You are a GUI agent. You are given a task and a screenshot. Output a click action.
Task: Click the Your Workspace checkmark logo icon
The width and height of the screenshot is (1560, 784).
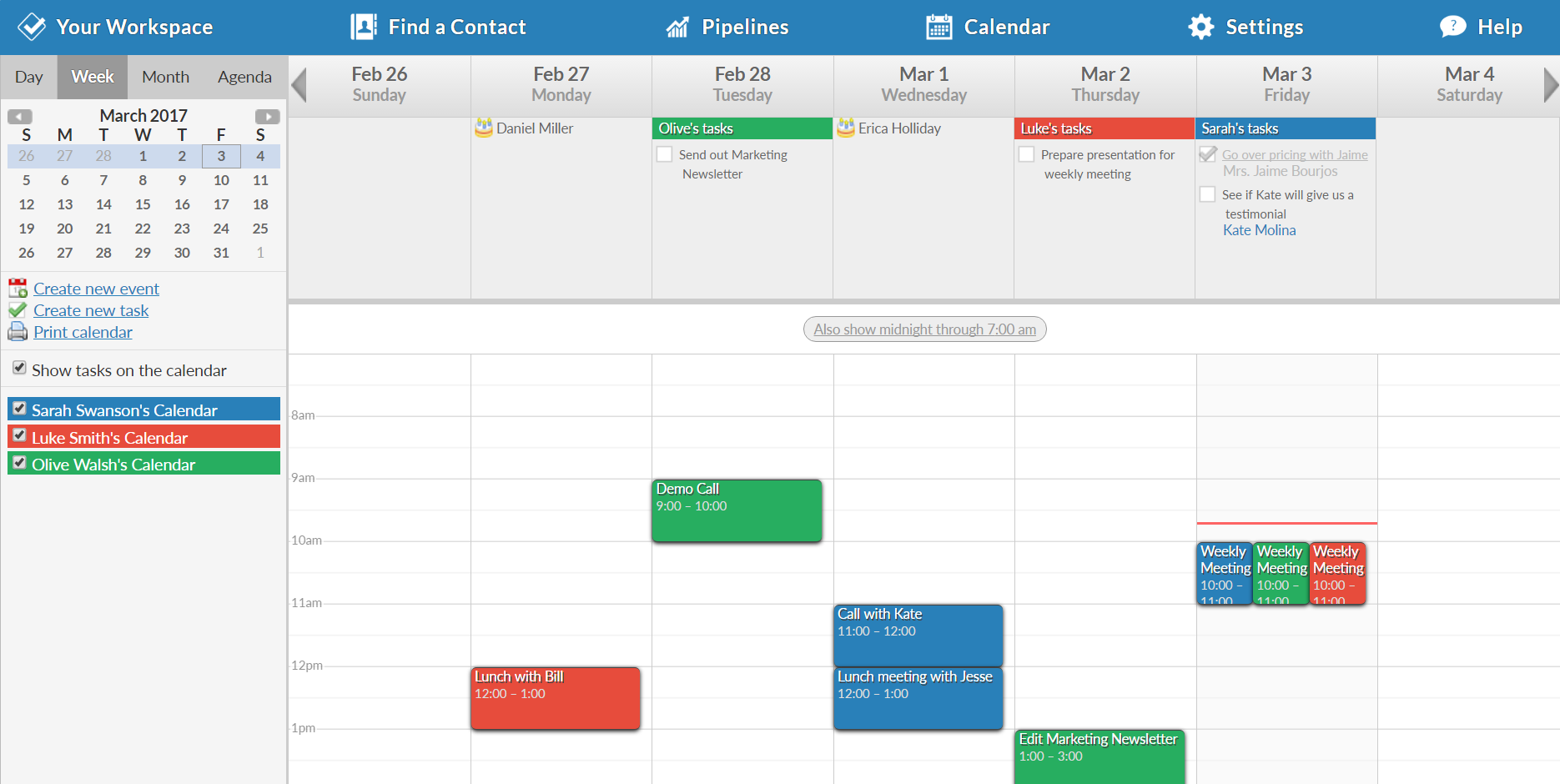(32, 27)
